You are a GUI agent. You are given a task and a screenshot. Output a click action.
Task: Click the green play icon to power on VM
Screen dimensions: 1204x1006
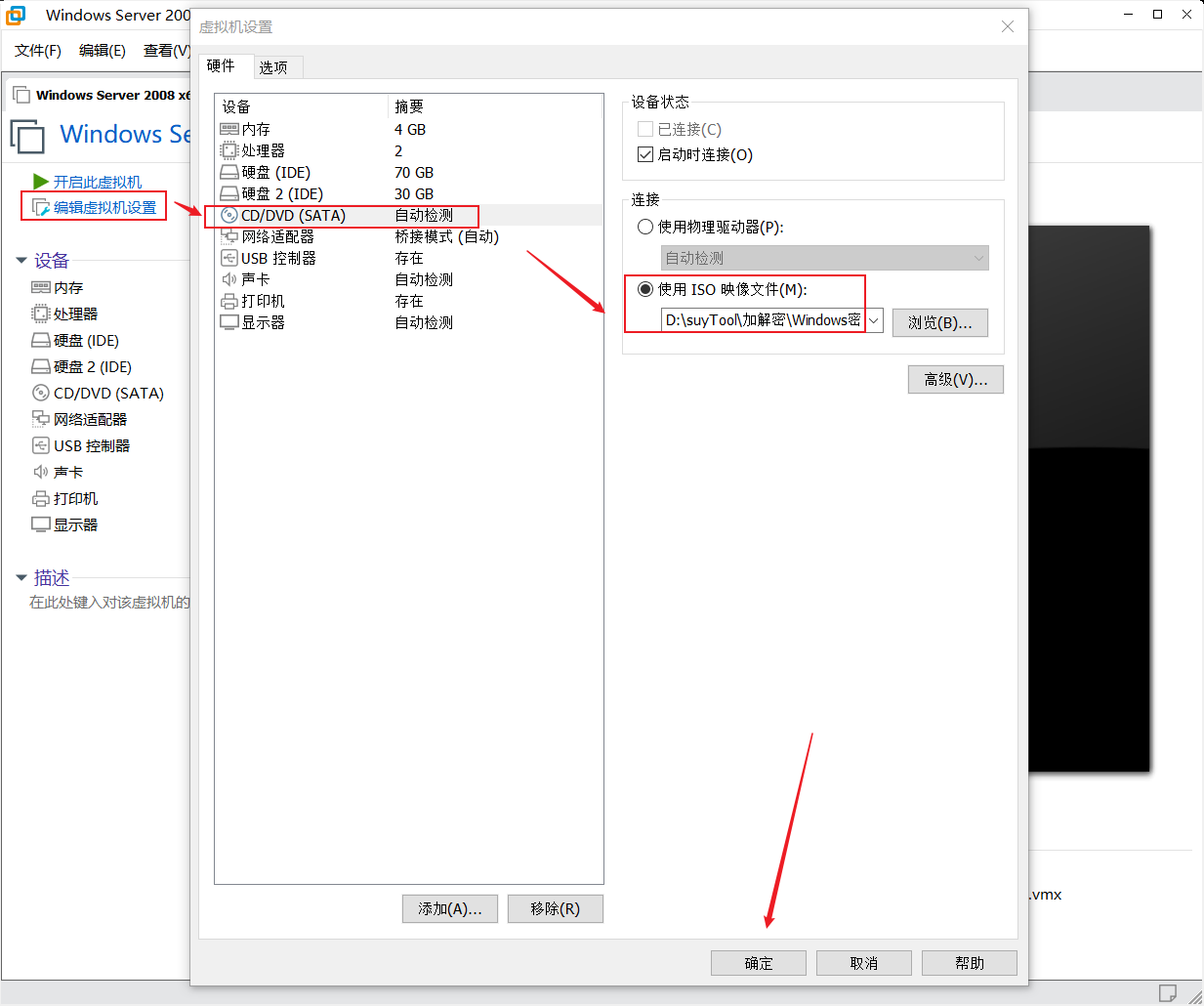41,182
